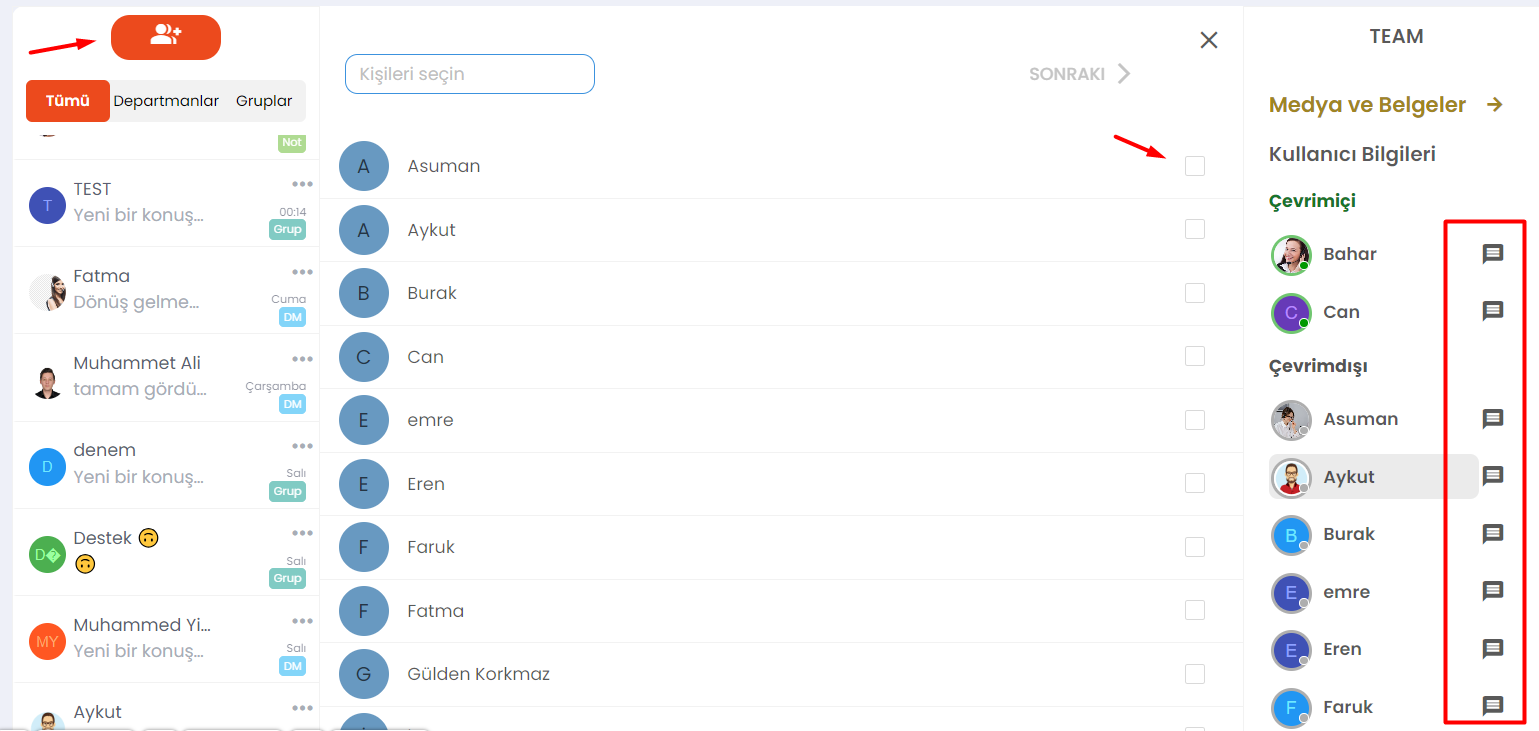Click message icon next to Can
The width and height of the screenshot is (1539, 731).
pyautogui.click(x=1492, y=311)
